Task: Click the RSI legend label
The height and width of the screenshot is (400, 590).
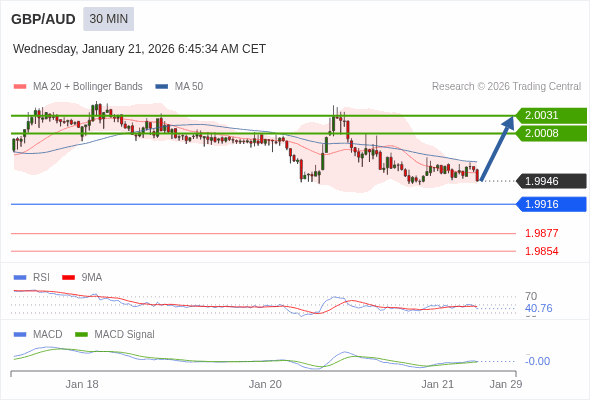Action: pos(41,278)
